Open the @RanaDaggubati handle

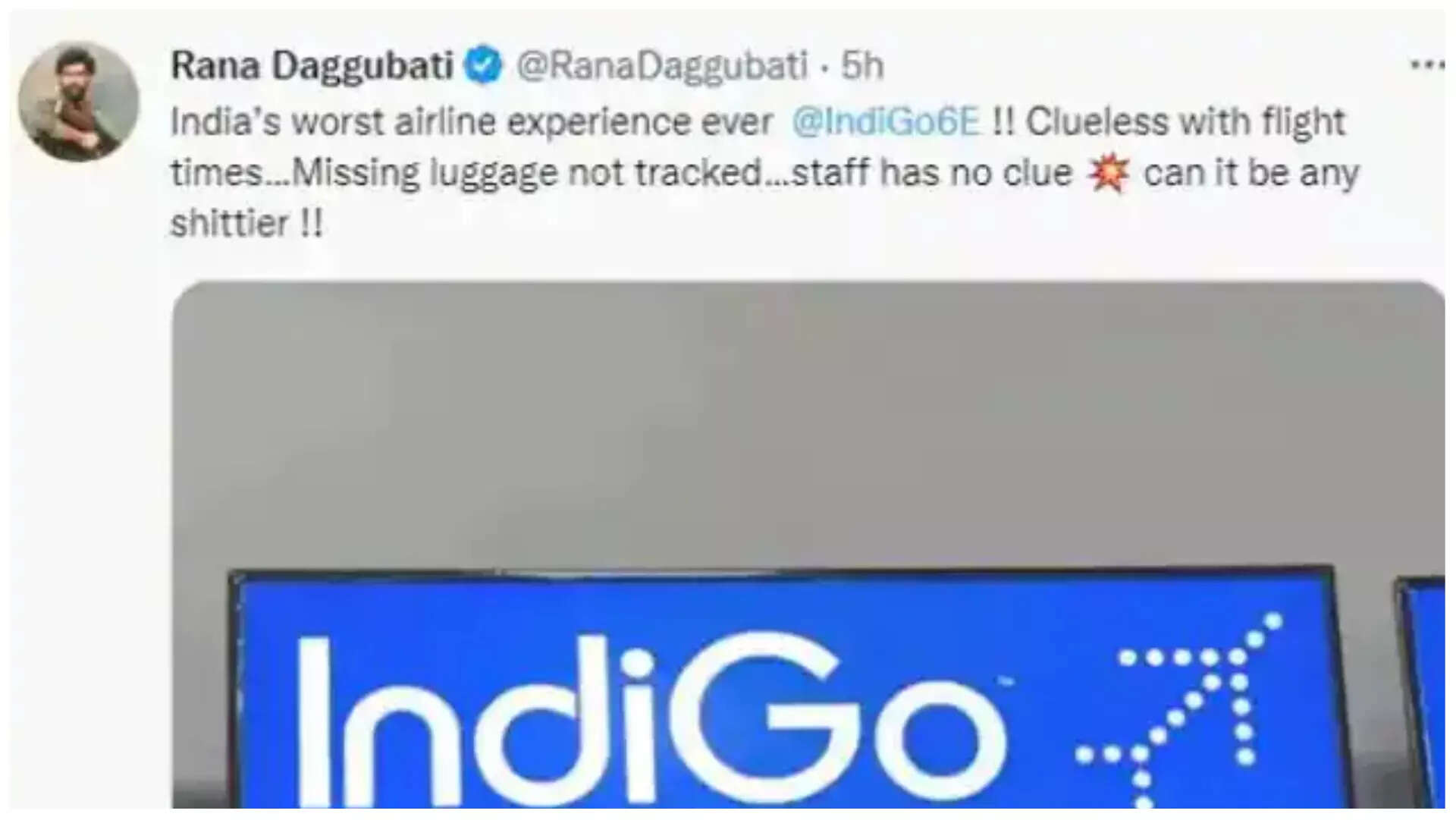(662, 66)
